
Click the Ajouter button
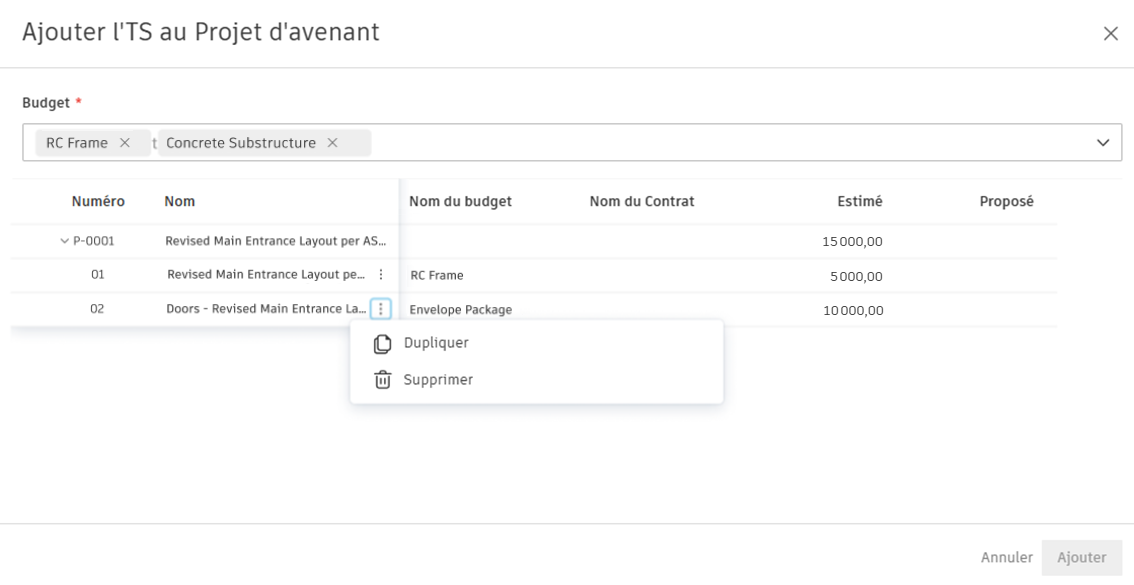pyautogui.click(x=1081, y=557)
